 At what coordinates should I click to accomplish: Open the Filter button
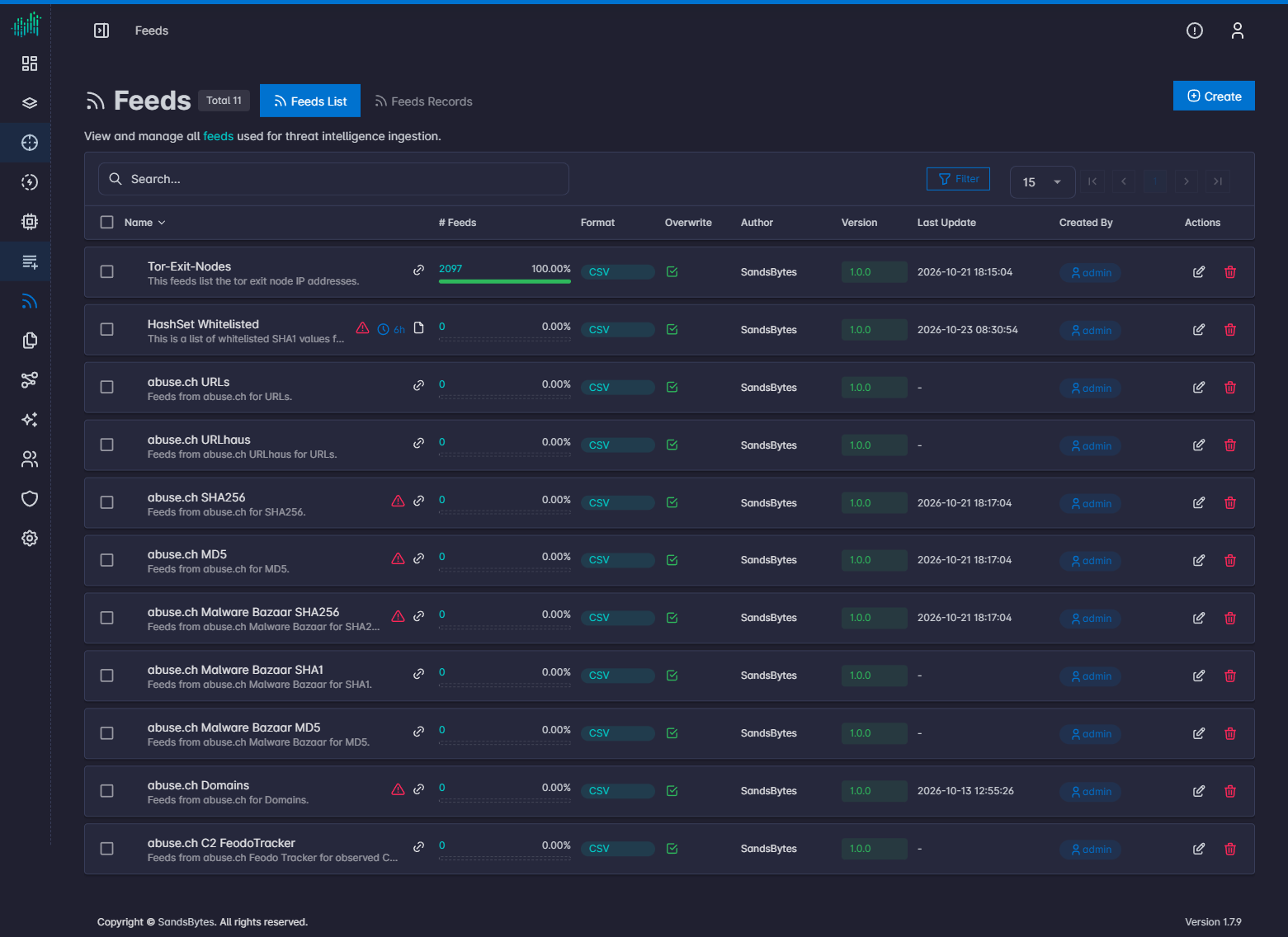coord(958,179)
